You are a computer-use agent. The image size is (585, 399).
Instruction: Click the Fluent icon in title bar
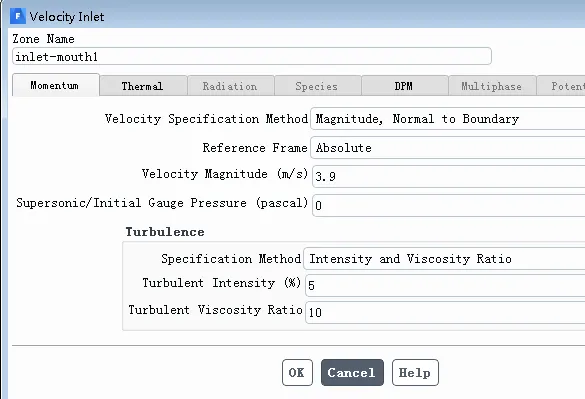coord(18,16)
